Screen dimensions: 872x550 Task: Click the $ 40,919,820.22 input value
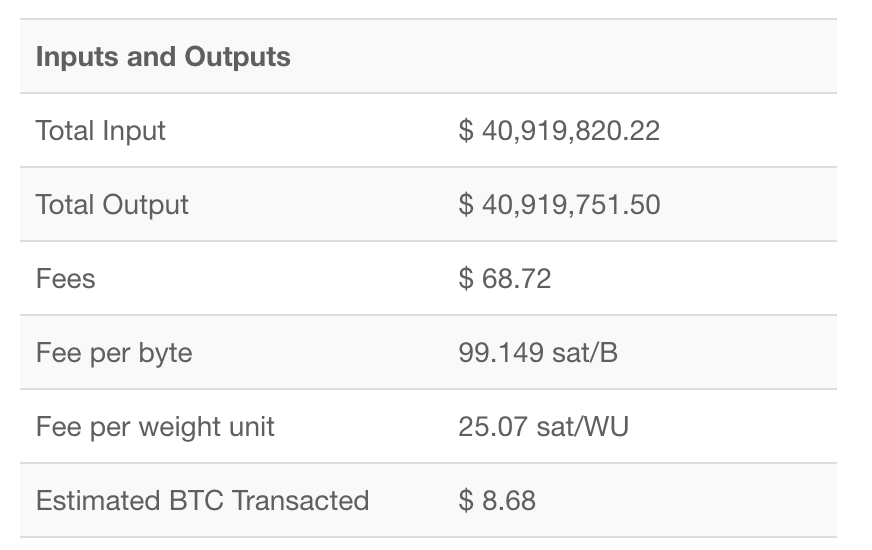pyautogui.click(x=559, y=131)
